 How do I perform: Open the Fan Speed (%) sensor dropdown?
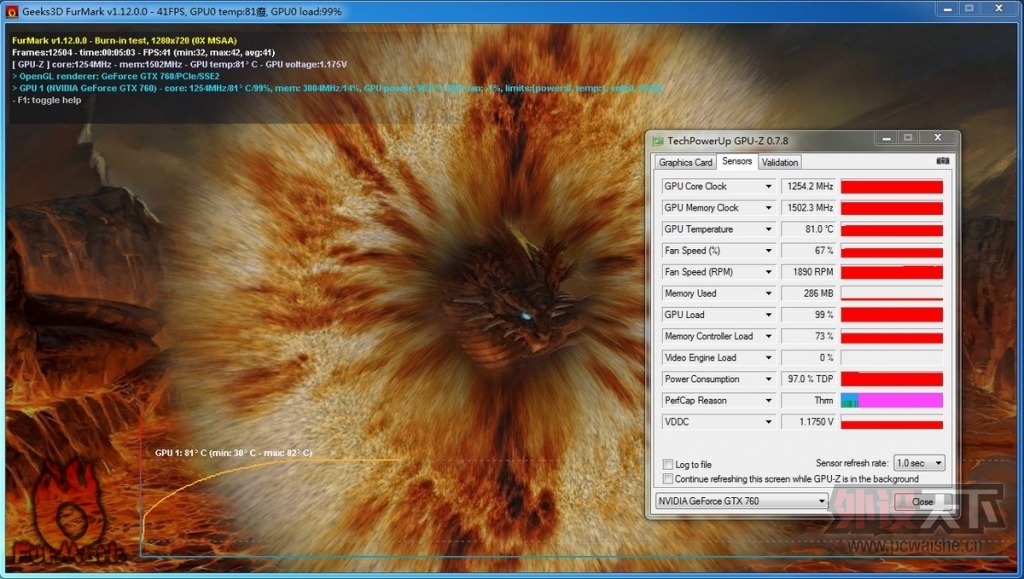tap(768, 251)
